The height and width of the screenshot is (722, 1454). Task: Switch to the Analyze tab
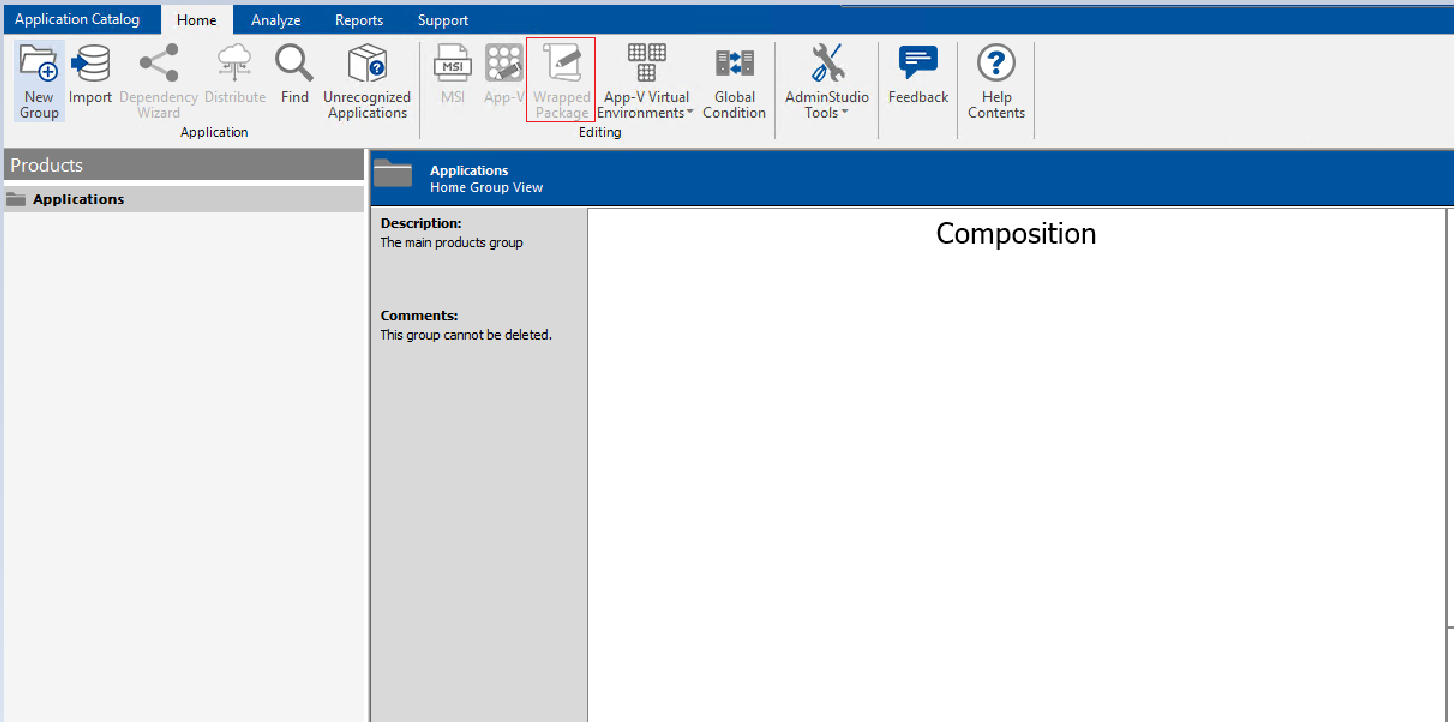pyautogui.click(x=276, y=20)
